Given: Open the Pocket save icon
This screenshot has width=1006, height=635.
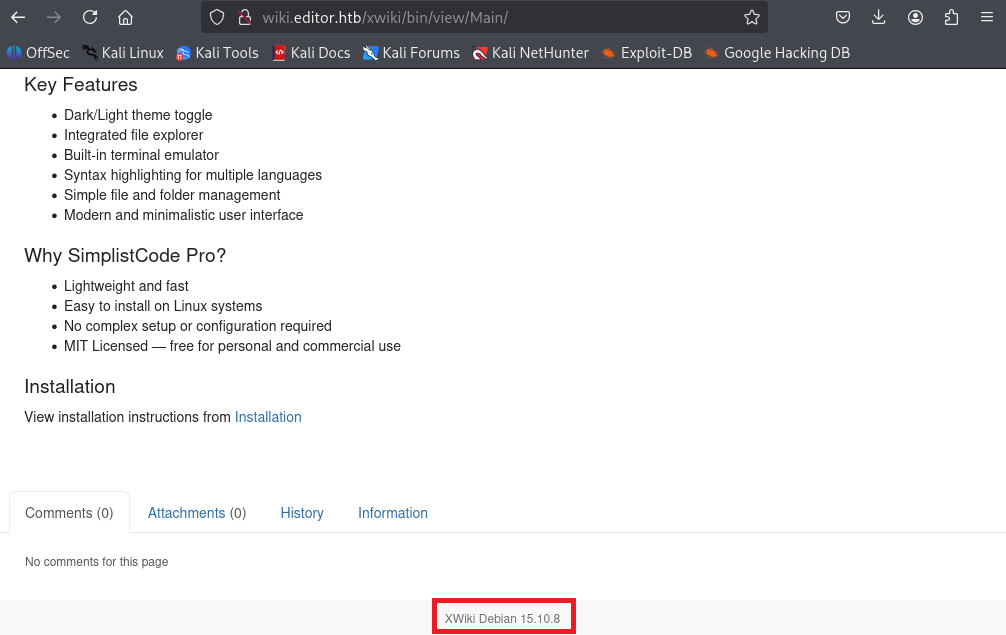Looking at the screenshot, I should (x=843, y=17).
